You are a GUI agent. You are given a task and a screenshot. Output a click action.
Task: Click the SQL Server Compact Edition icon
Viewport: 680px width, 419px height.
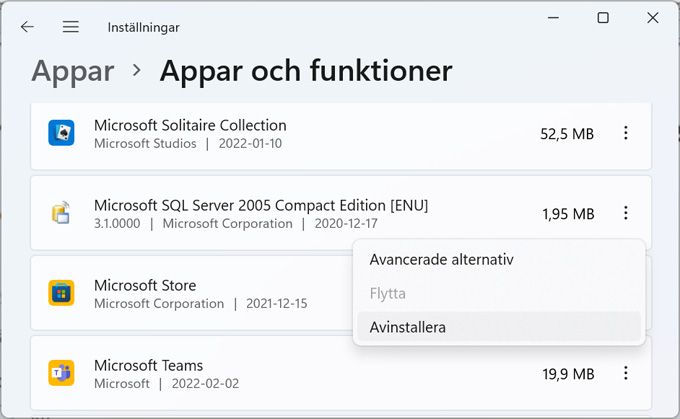tap(61, 213)
